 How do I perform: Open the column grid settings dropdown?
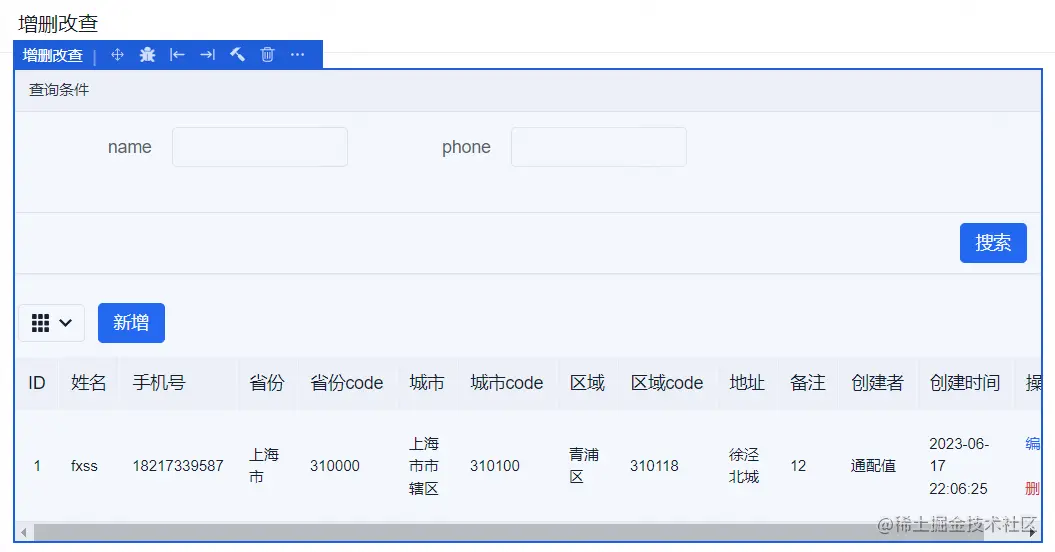(52, 323)
